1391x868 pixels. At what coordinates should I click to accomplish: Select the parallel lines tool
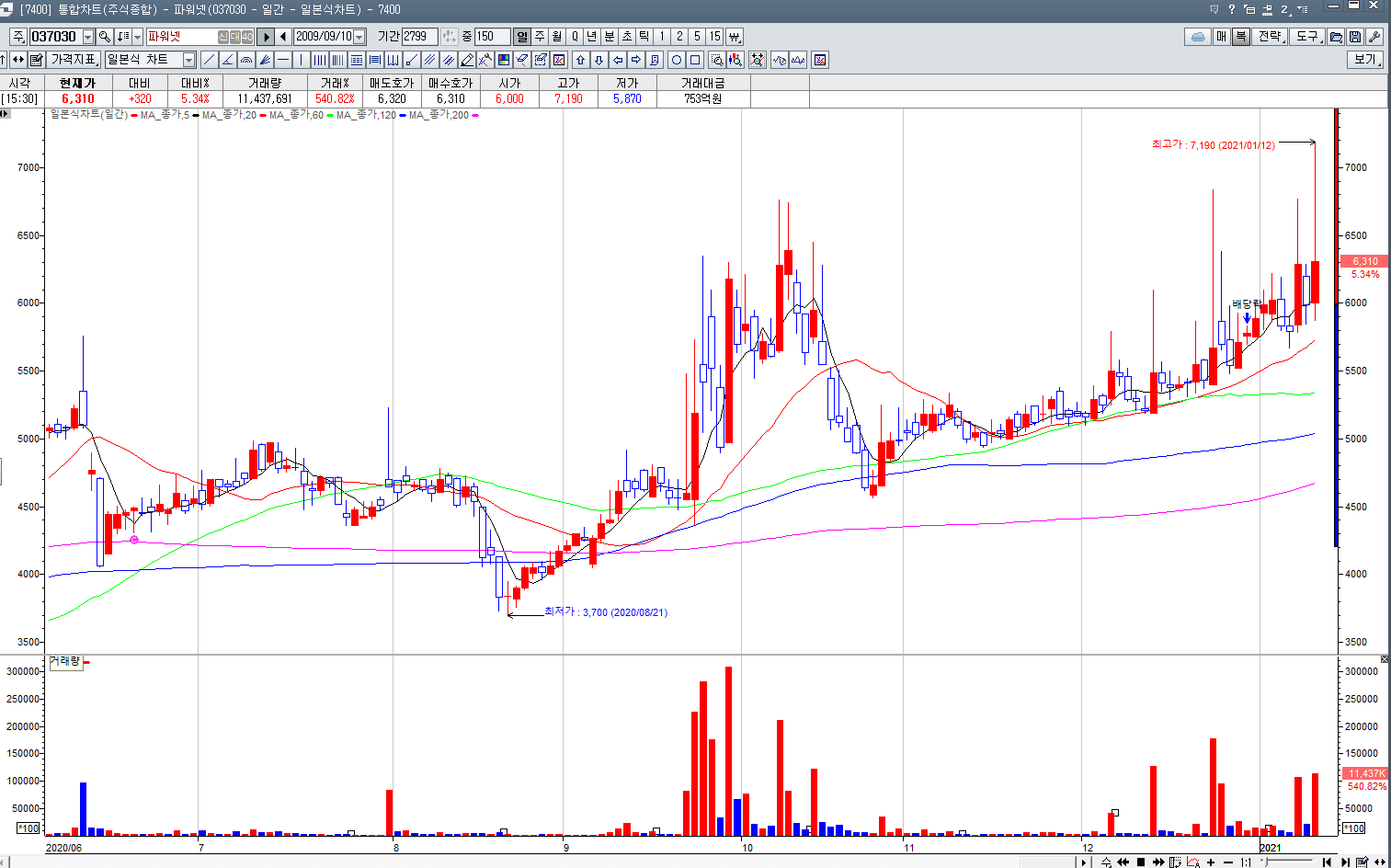pyautogui.click(x=428, y=60)
